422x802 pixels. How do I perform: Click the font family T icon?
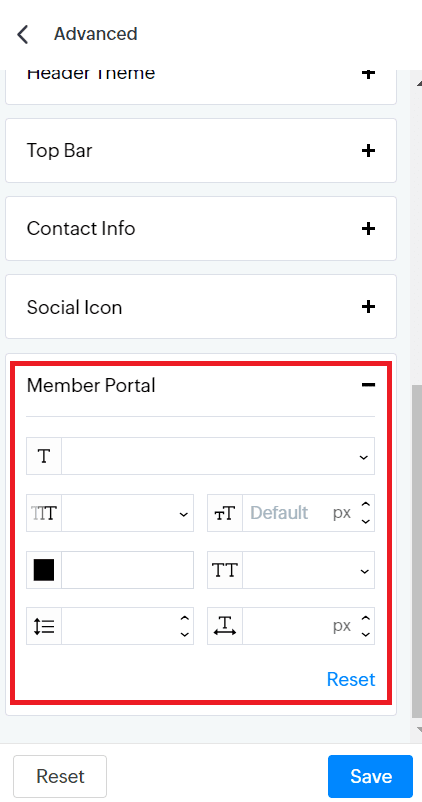44,456
